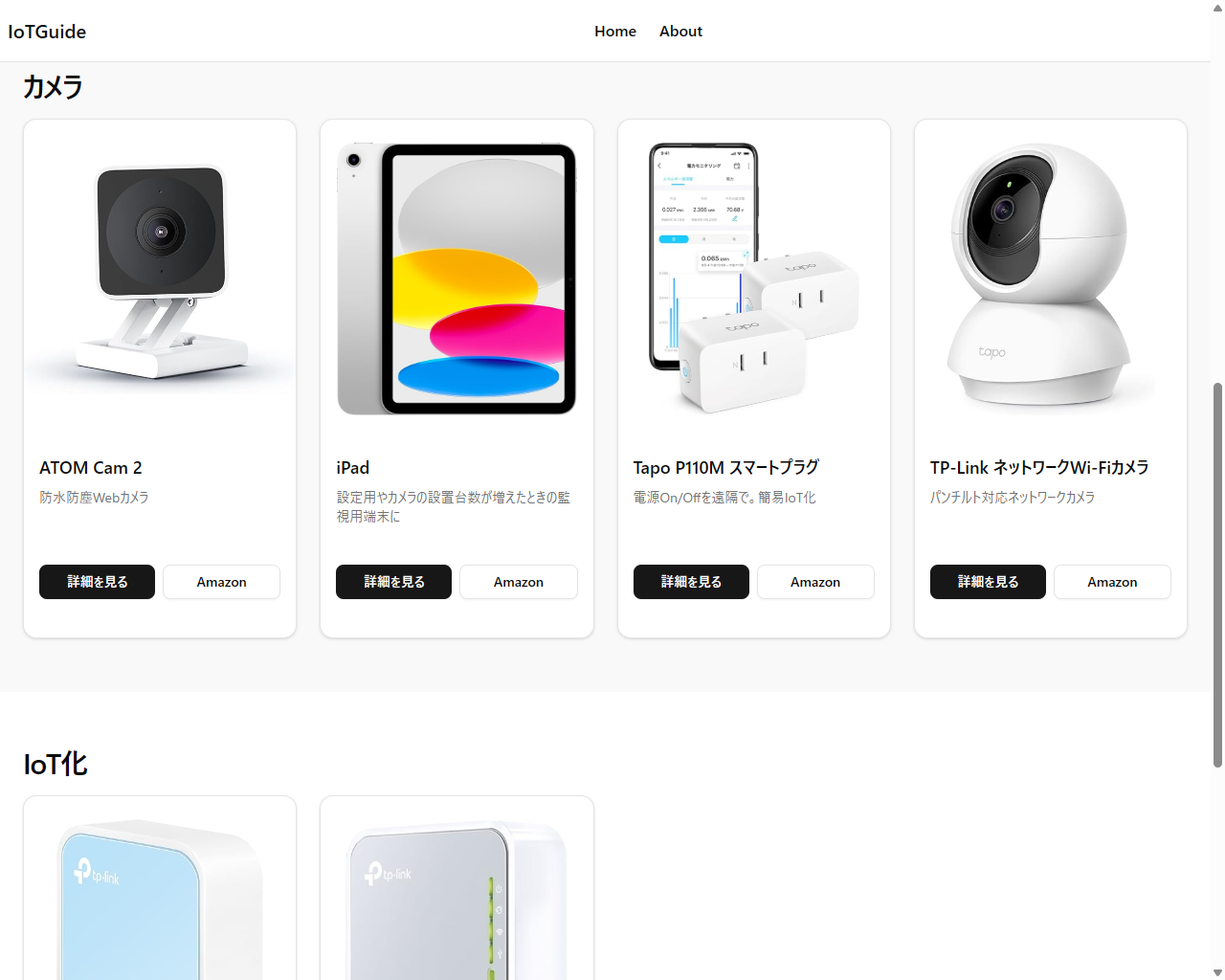The height and width of the screenshot is (980, 1225).
Task: Open the IoTGuide site logo
Action: (x=47, y=32)
